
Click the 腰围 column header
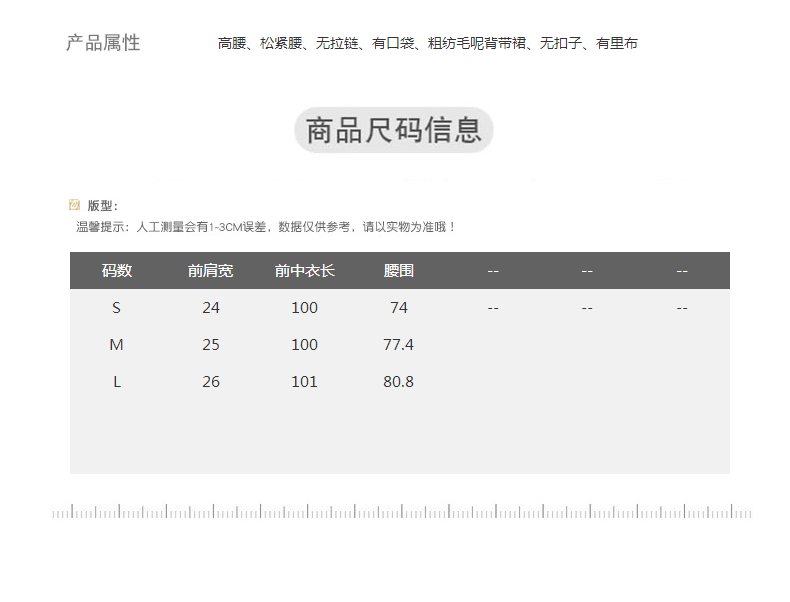coord(399,271)
